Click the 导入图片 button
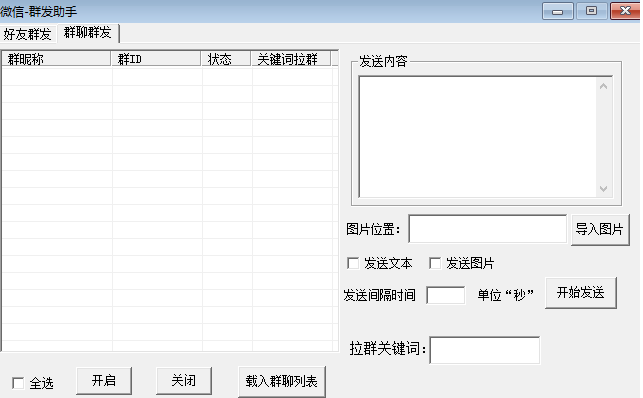This screenshot has height=398, width=643. tap(600, 230)
